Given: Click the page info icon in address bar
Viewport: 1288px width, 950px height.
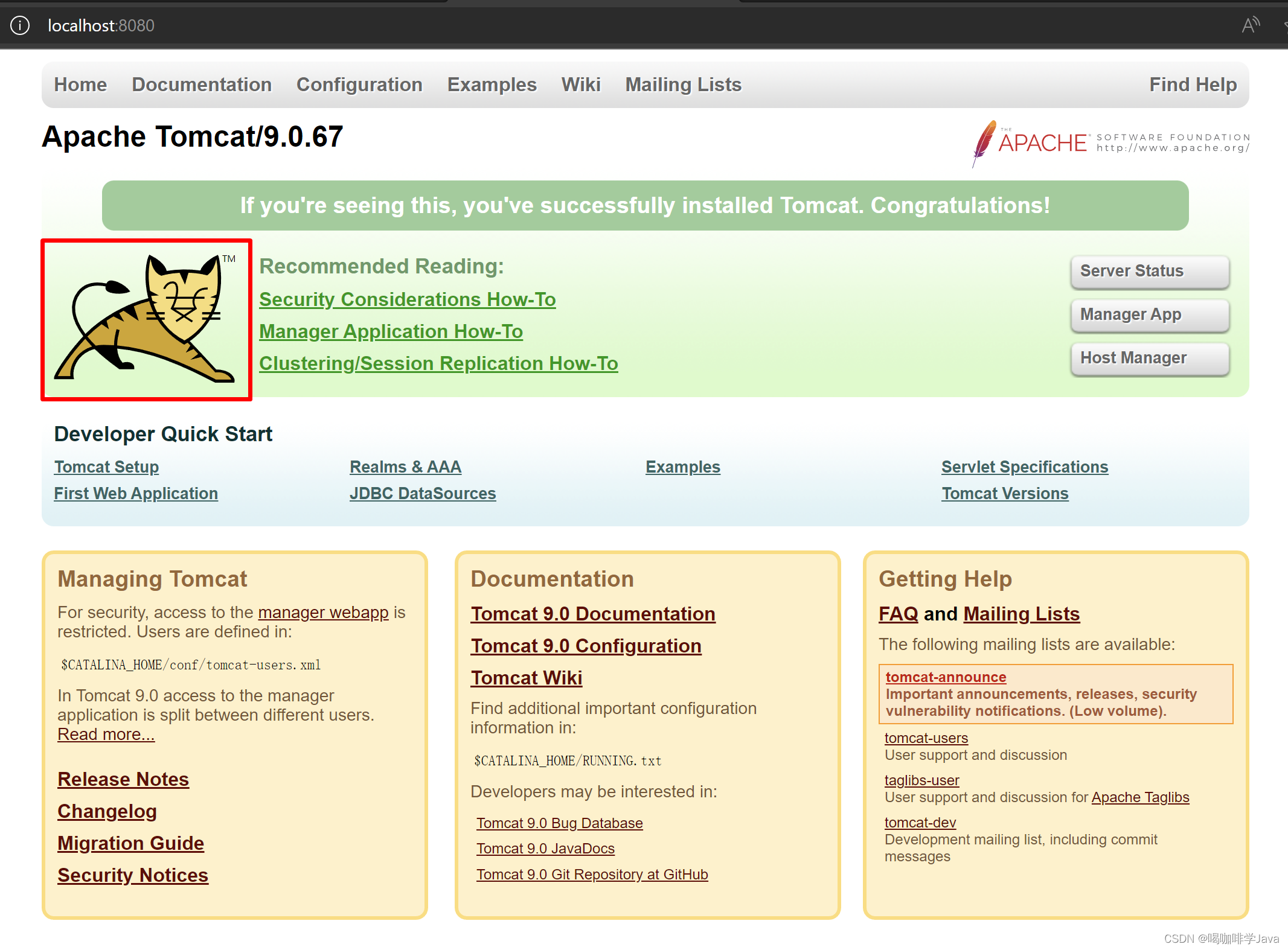Looking at the screenshot, I should 19,25.
